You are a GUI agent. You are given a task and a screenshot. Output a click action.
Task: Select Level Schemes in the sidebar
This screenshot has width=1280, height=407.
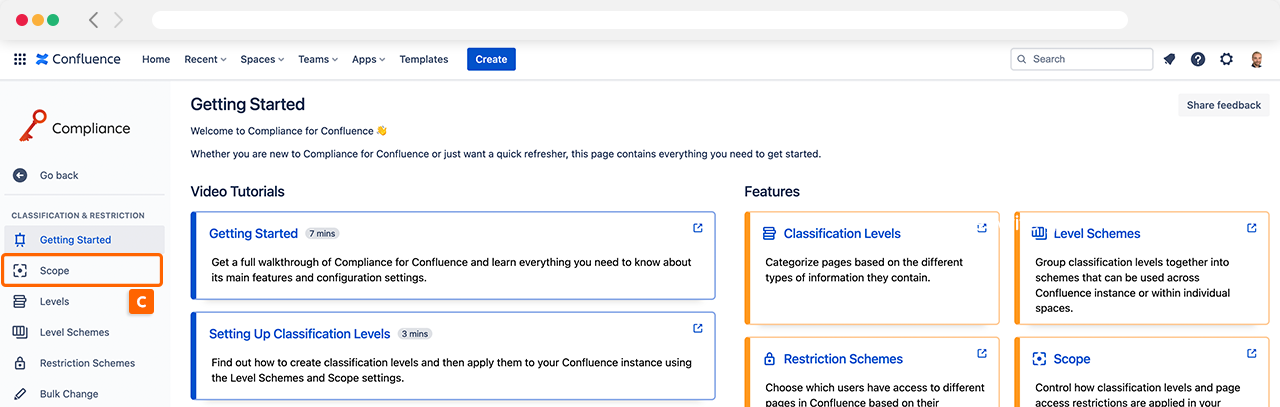point(74,332)
